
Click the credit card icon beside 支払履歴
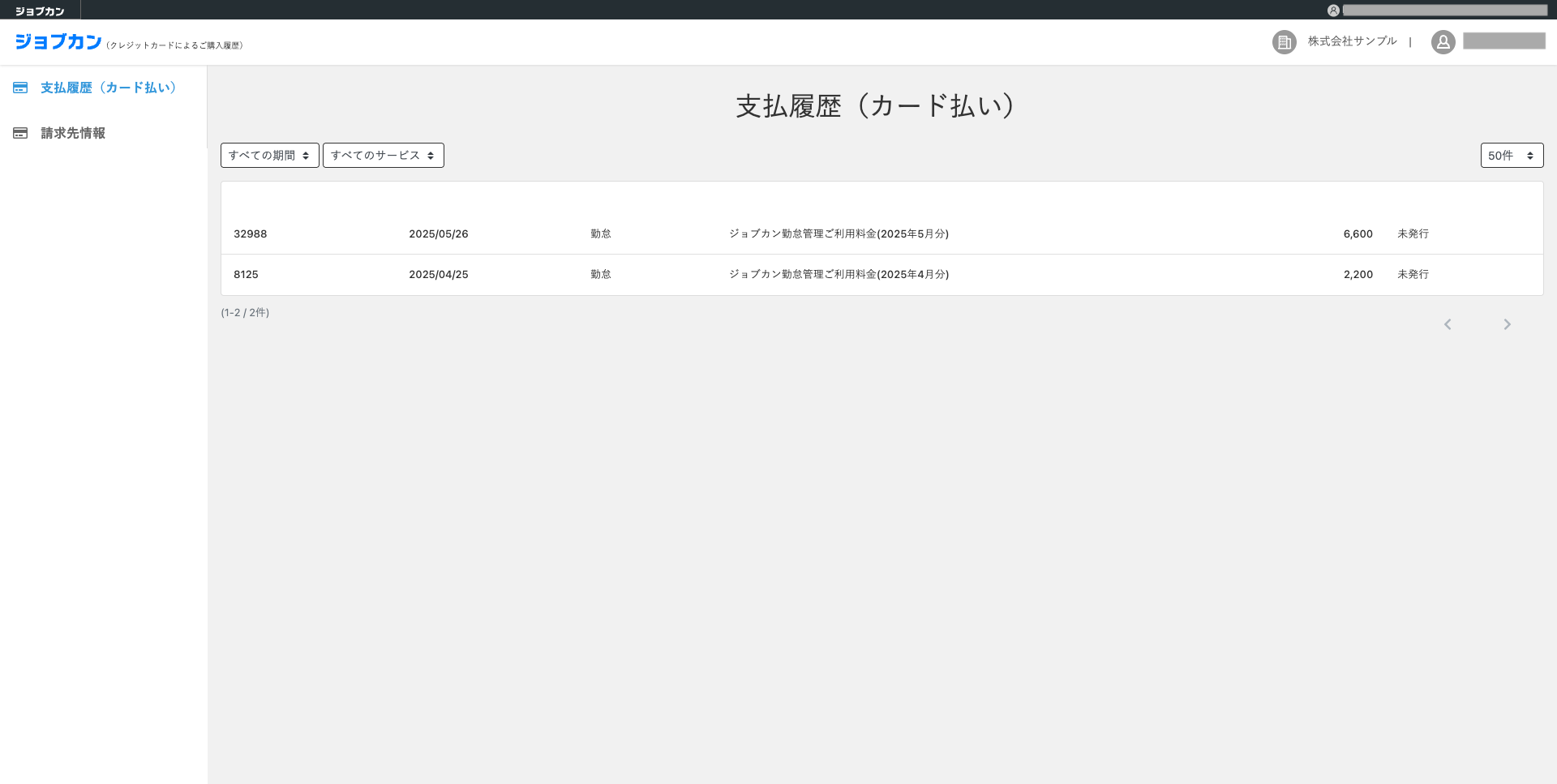(20, 88)
